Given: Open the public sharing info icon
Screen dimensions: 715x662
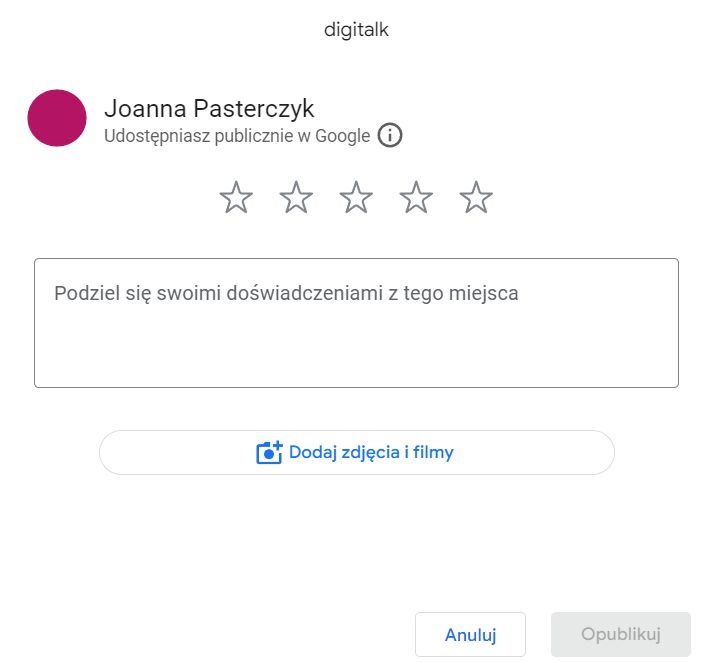Looking at the screenshot, I should pos(390,136).
